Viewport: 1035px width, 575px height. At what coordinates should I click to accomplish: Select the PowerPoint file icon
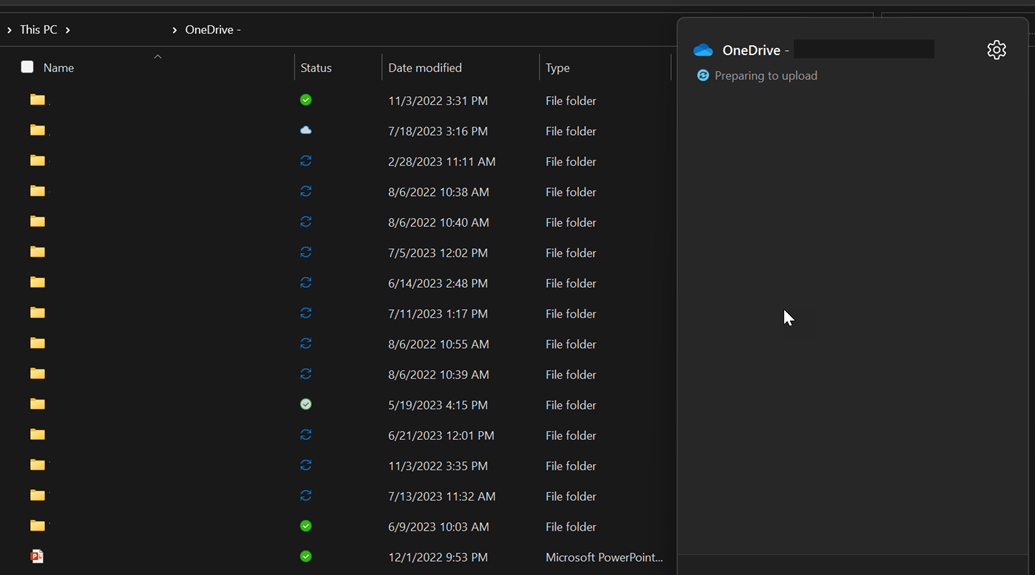(x=37, y=557)
